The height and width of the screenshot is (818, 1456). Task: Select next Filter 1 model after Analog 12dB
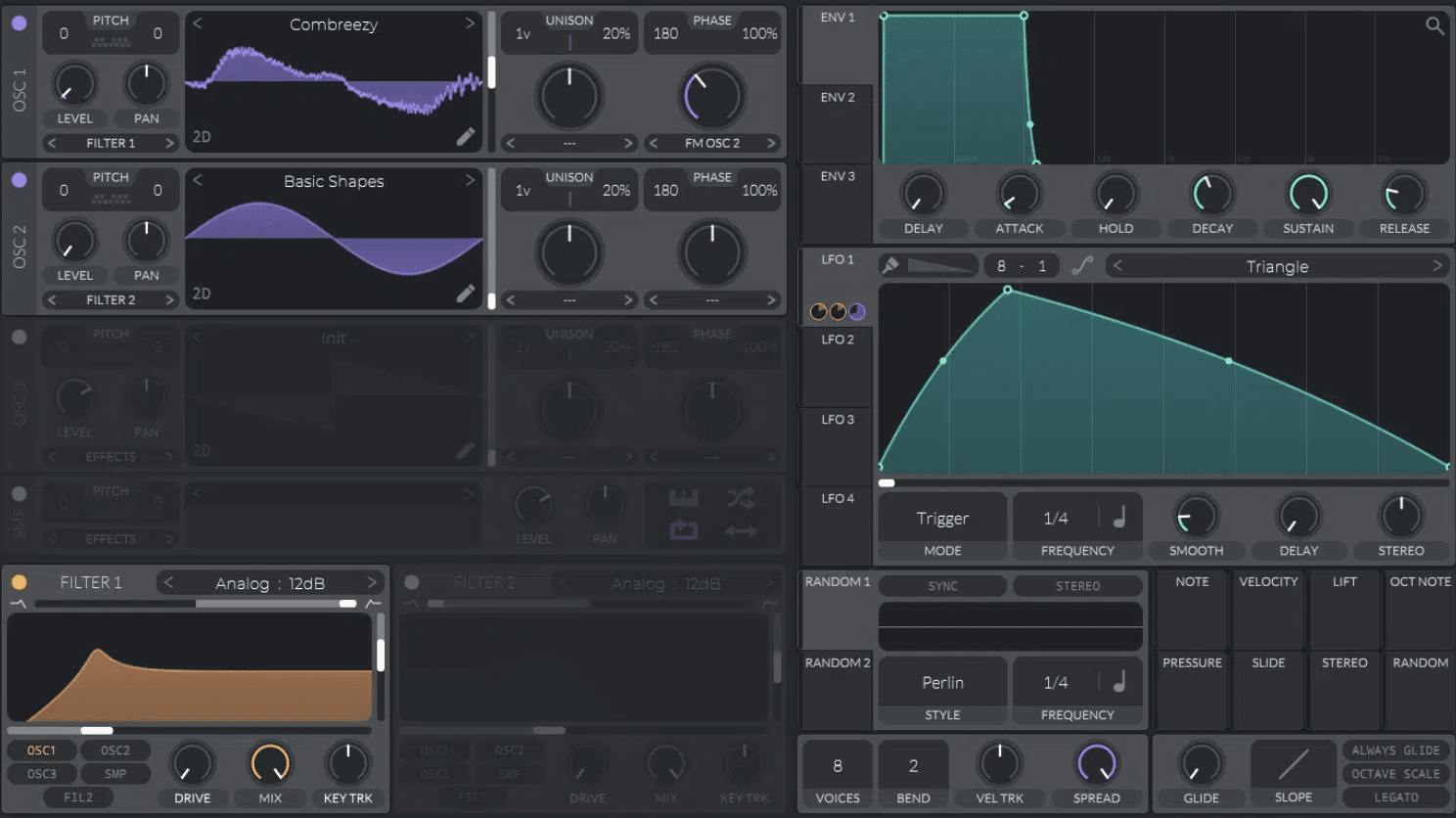point(372,582)
